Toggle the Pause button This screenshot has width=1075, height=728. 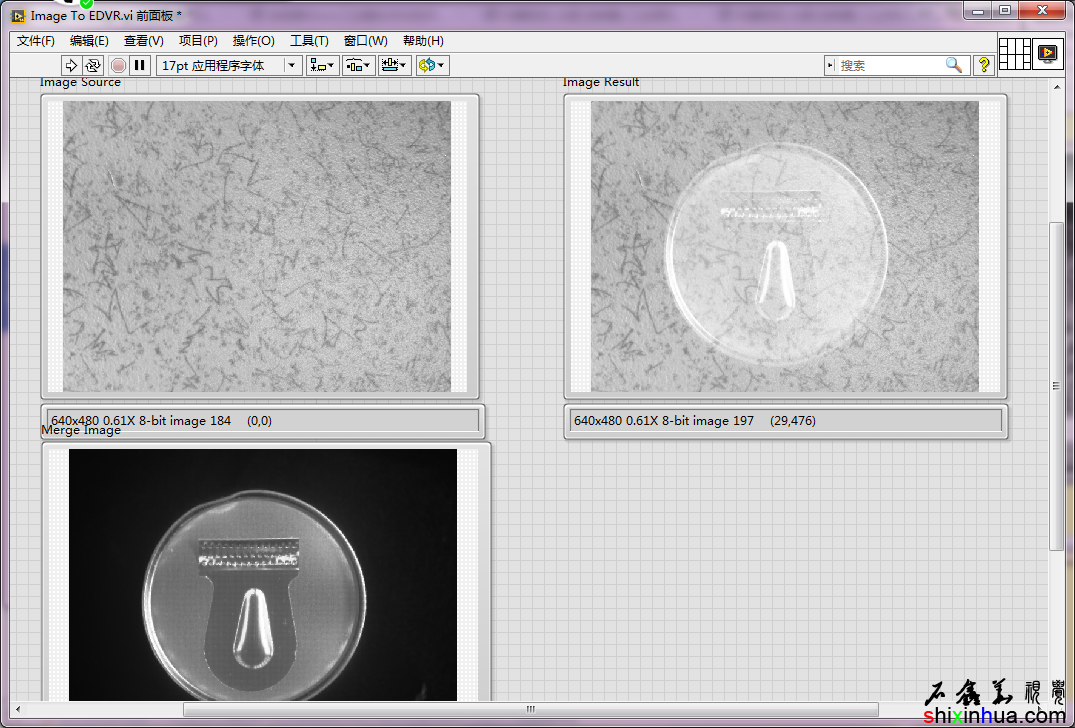(140, 65)
